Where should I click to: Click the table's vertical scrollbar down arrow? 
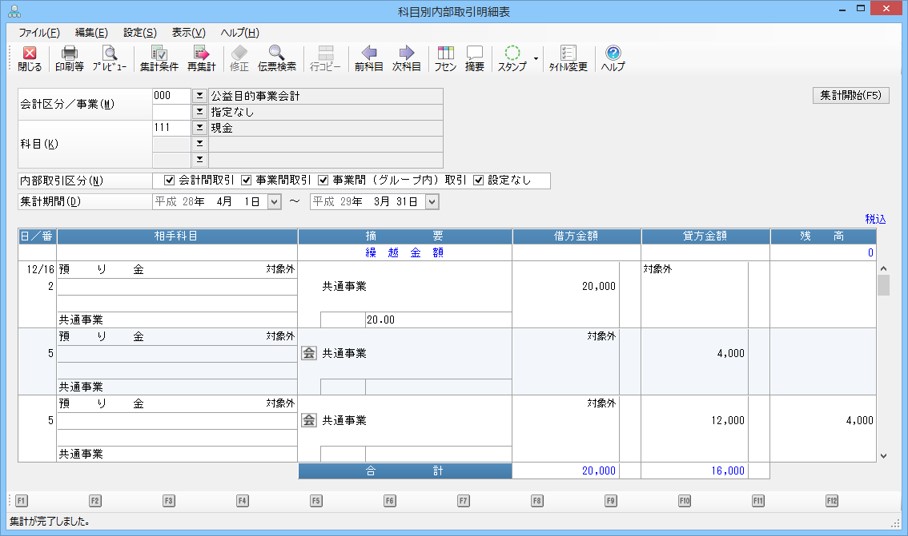(x=882, y=455)
